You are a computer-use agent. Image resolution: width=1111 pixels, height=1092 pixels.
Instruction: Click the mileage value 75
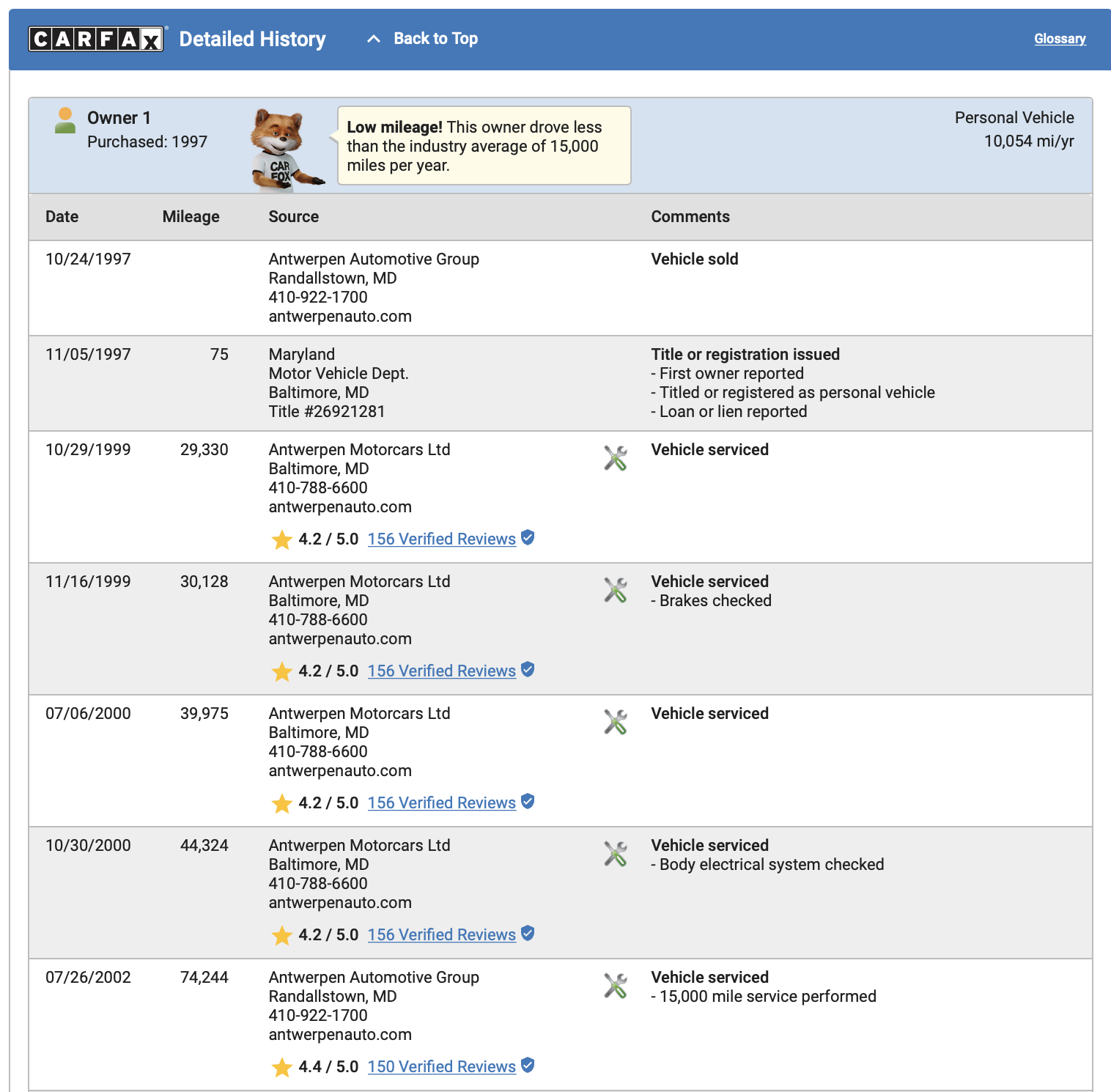click(219, 355)
